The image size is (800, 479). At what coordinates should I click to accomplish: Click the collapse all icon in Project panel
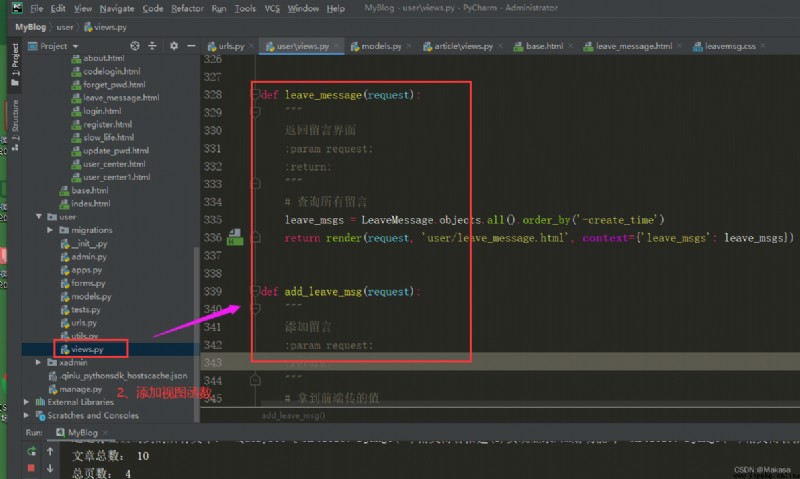(x=152, y=46)
